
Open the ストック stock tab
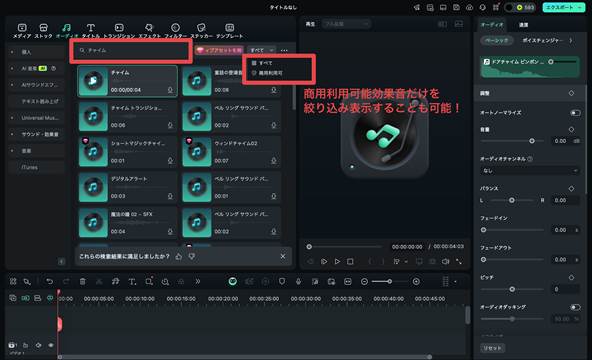pyautogui.click(x=43, y=30)
